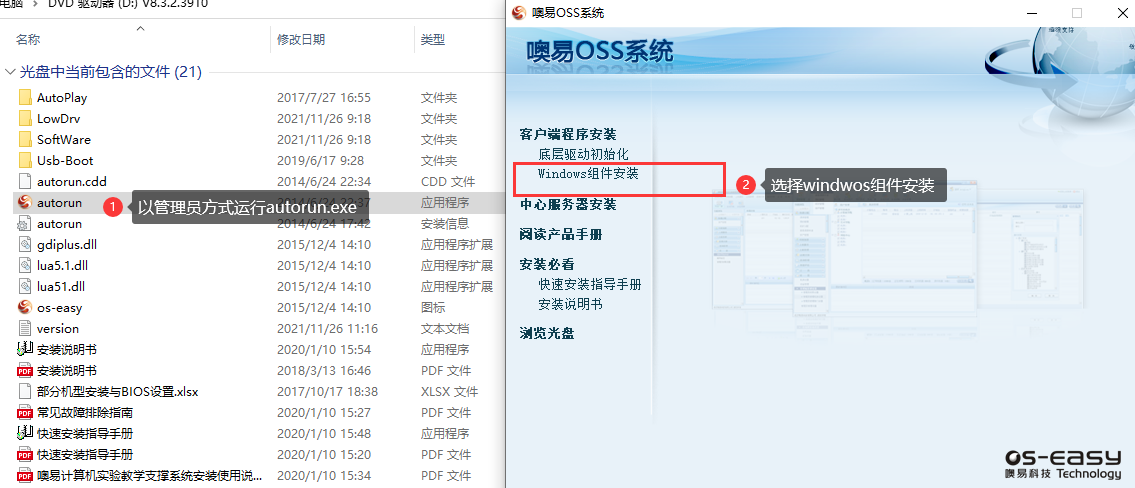Click 底层驱动初始化 link
This screenshot has height=488, width=1135.
tap(583, 154)
